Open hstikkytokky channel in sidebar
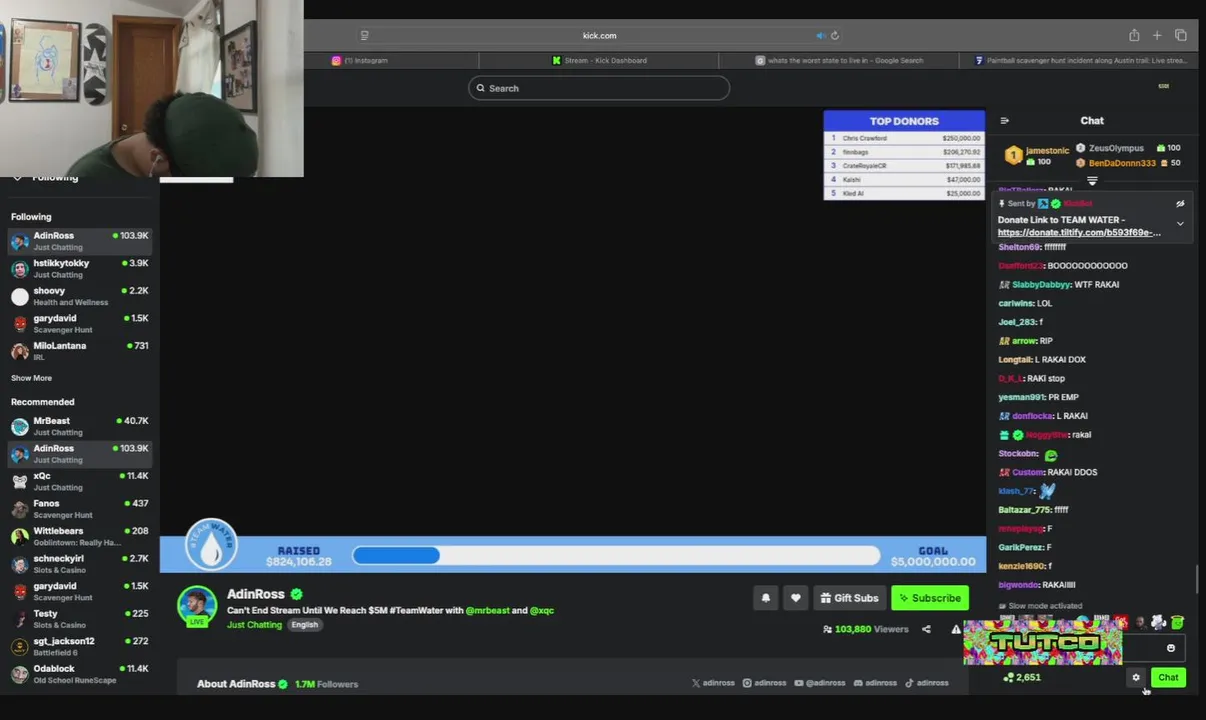The height and width of the screenshot is (720, 1206). coord(80,268)
